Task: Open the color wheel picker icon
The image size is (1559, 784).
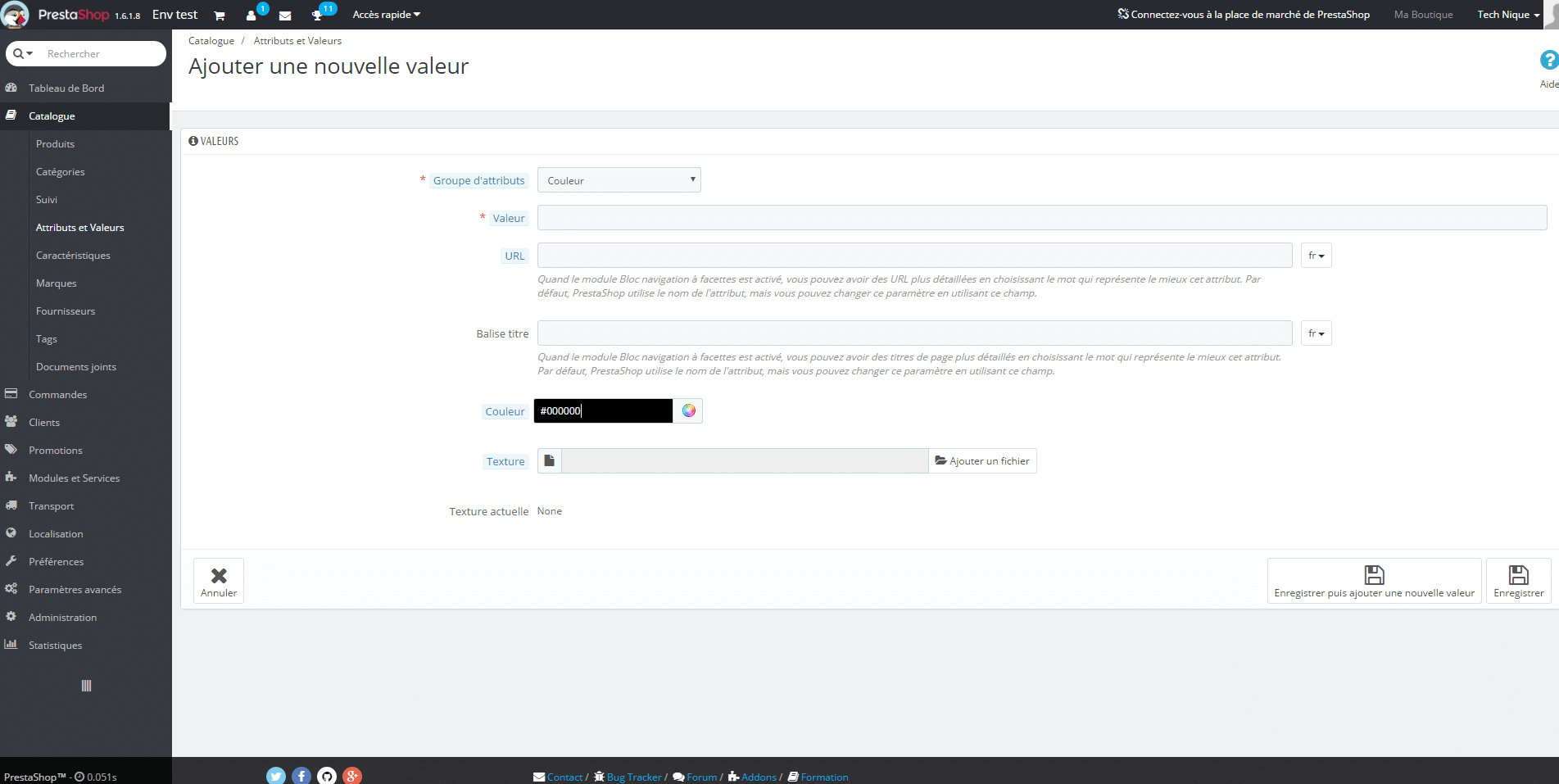Action: [688, 411]
